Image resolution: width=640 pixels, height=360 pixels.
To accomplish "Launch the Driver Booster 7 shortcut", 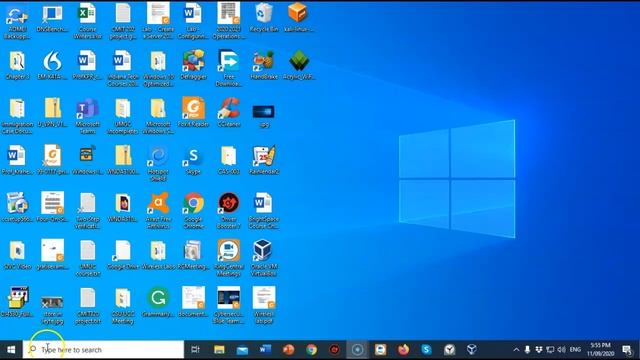I will 229,211.
